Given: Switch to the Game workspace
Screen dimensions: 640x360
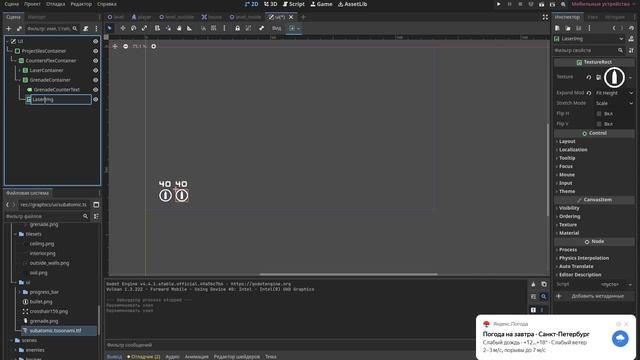Looking at the screenshot, I should 321,4.
